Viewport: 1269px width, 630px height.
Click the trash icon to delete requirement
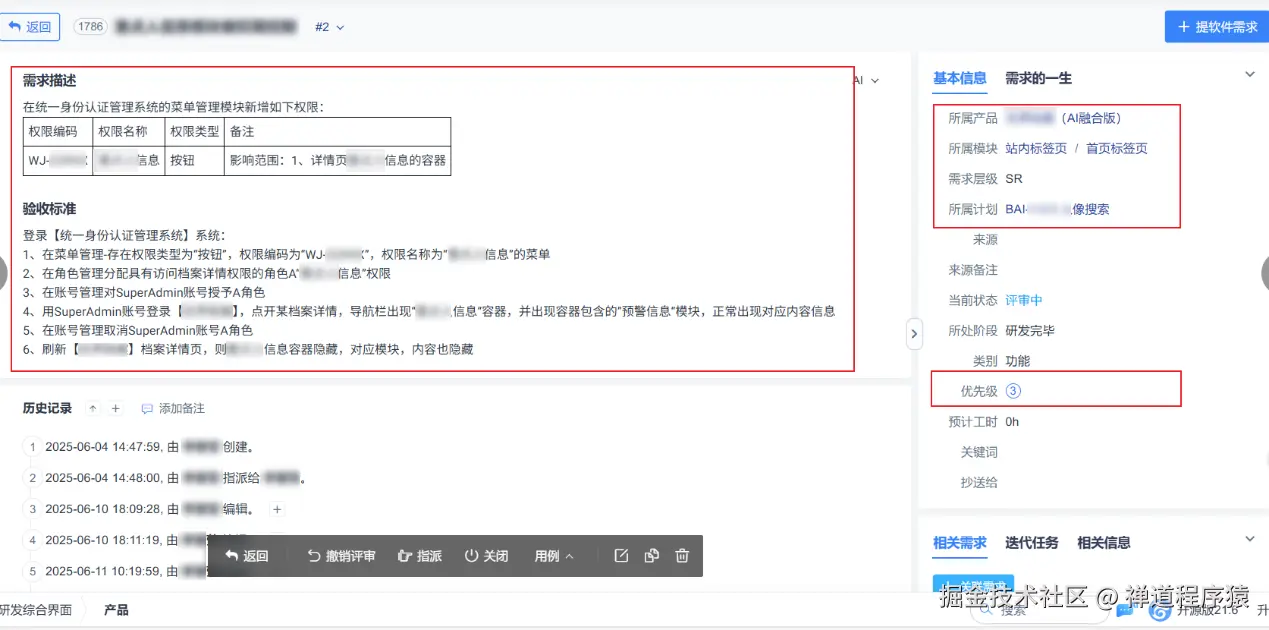(x=682, y=555)
